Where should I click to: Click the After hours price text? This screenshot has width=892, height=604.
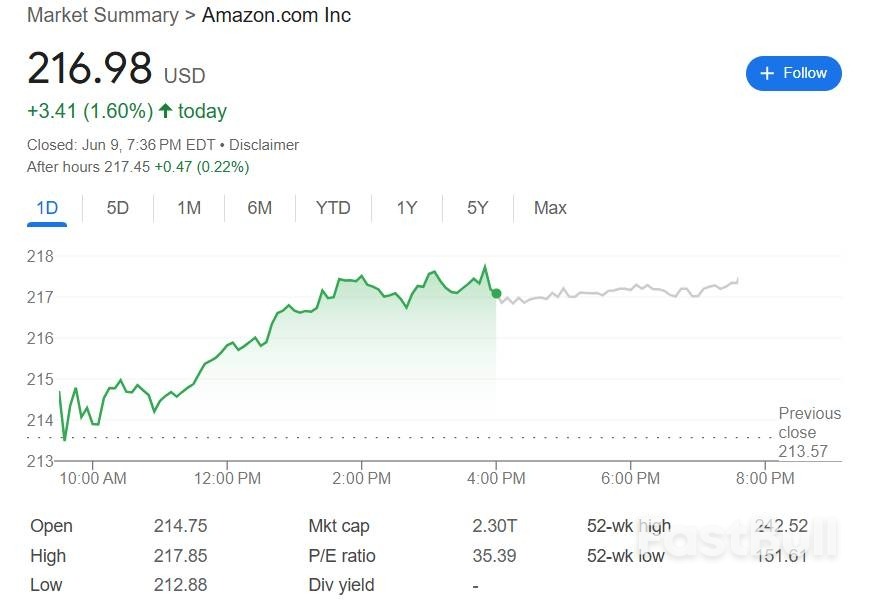138,166
